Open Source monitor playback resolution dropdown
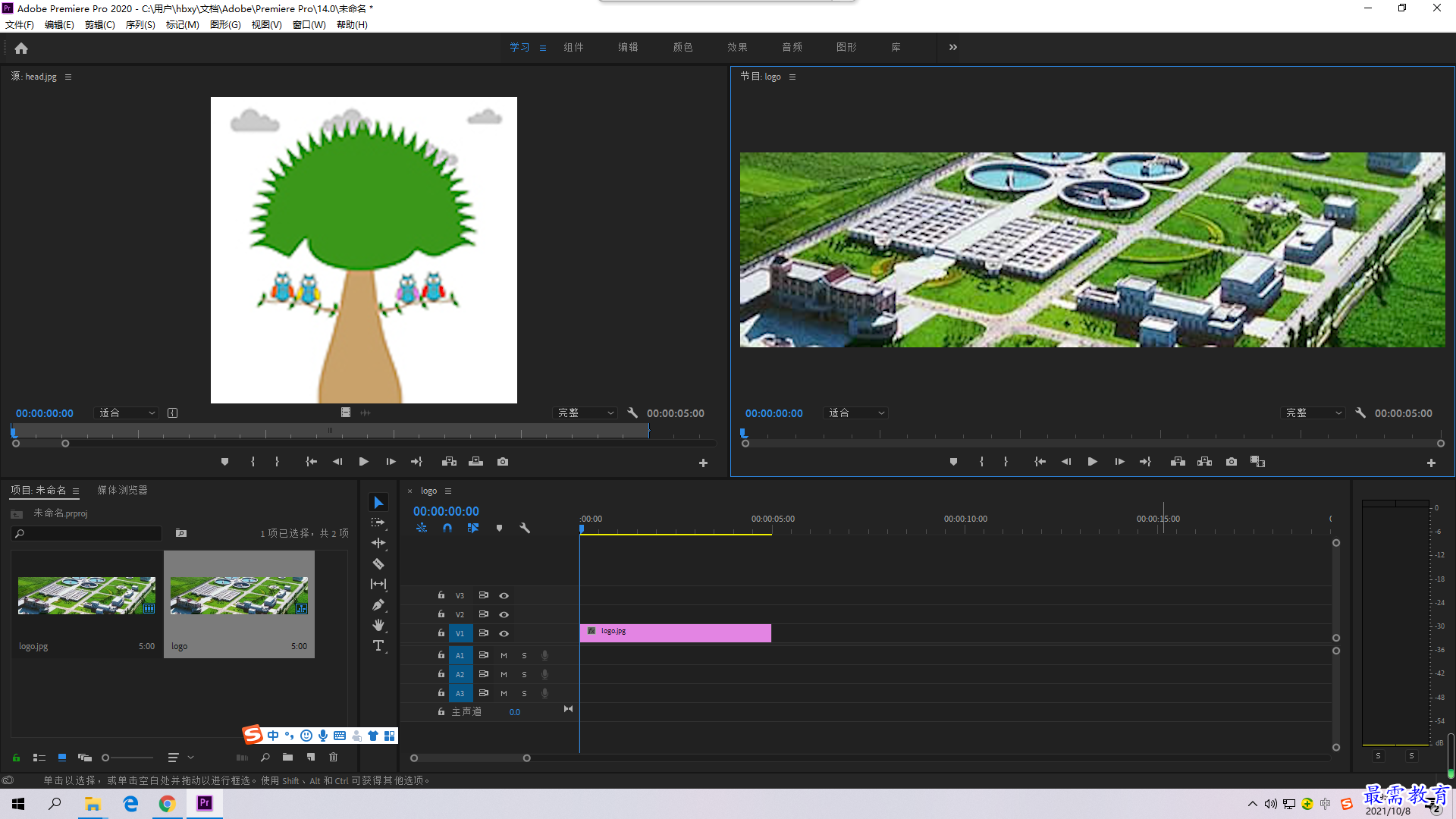The image size is (1456, 819). coord(585,413)
